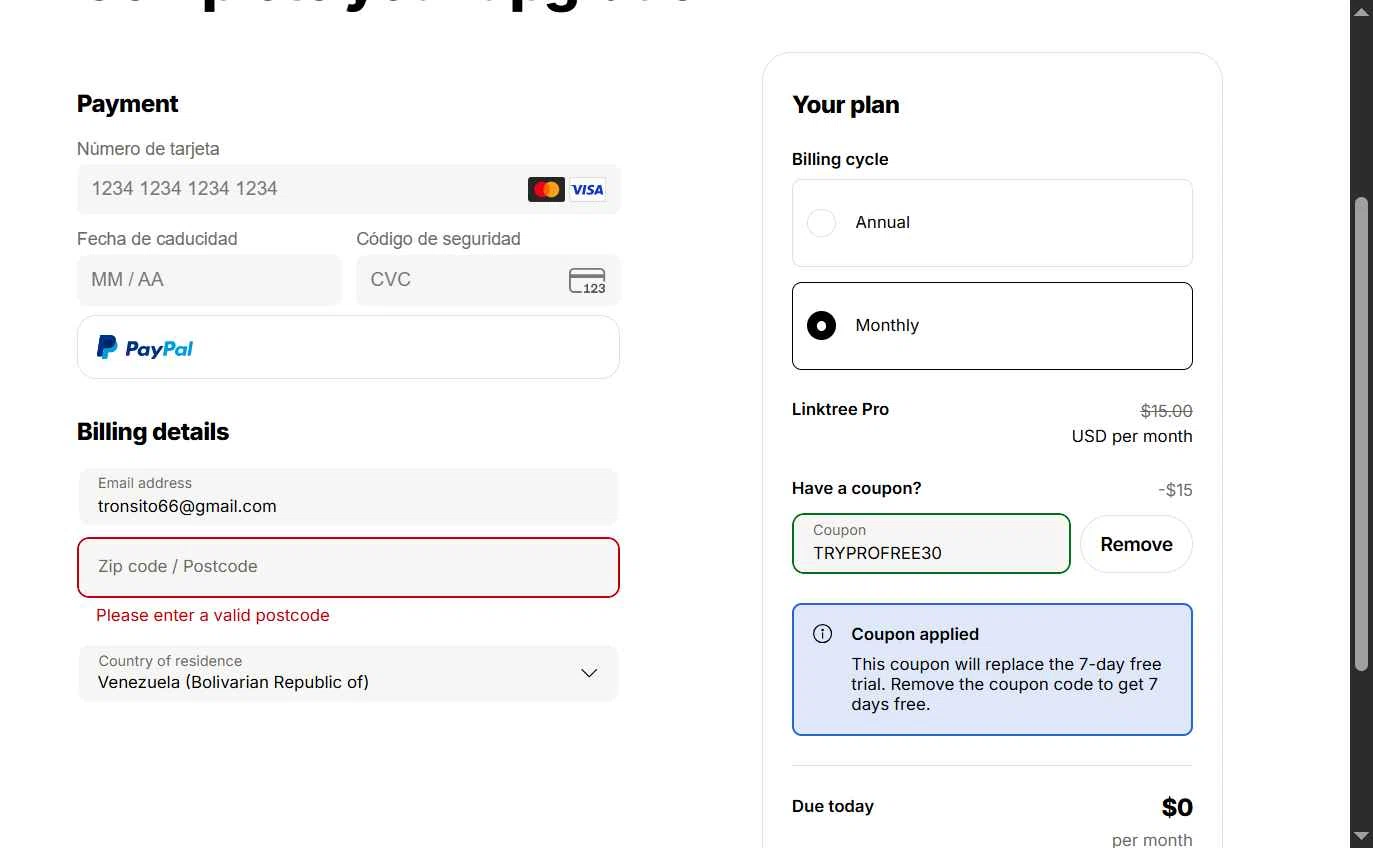Remove the applied coupon
Image resolution: width=1373 pixels, height=848 pixels.
click(1136, 544)
